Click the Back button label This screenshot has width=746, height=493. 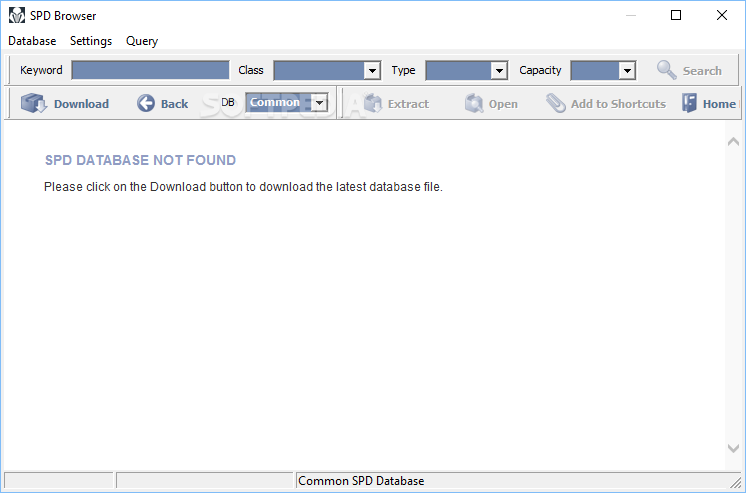click(175, 104)
